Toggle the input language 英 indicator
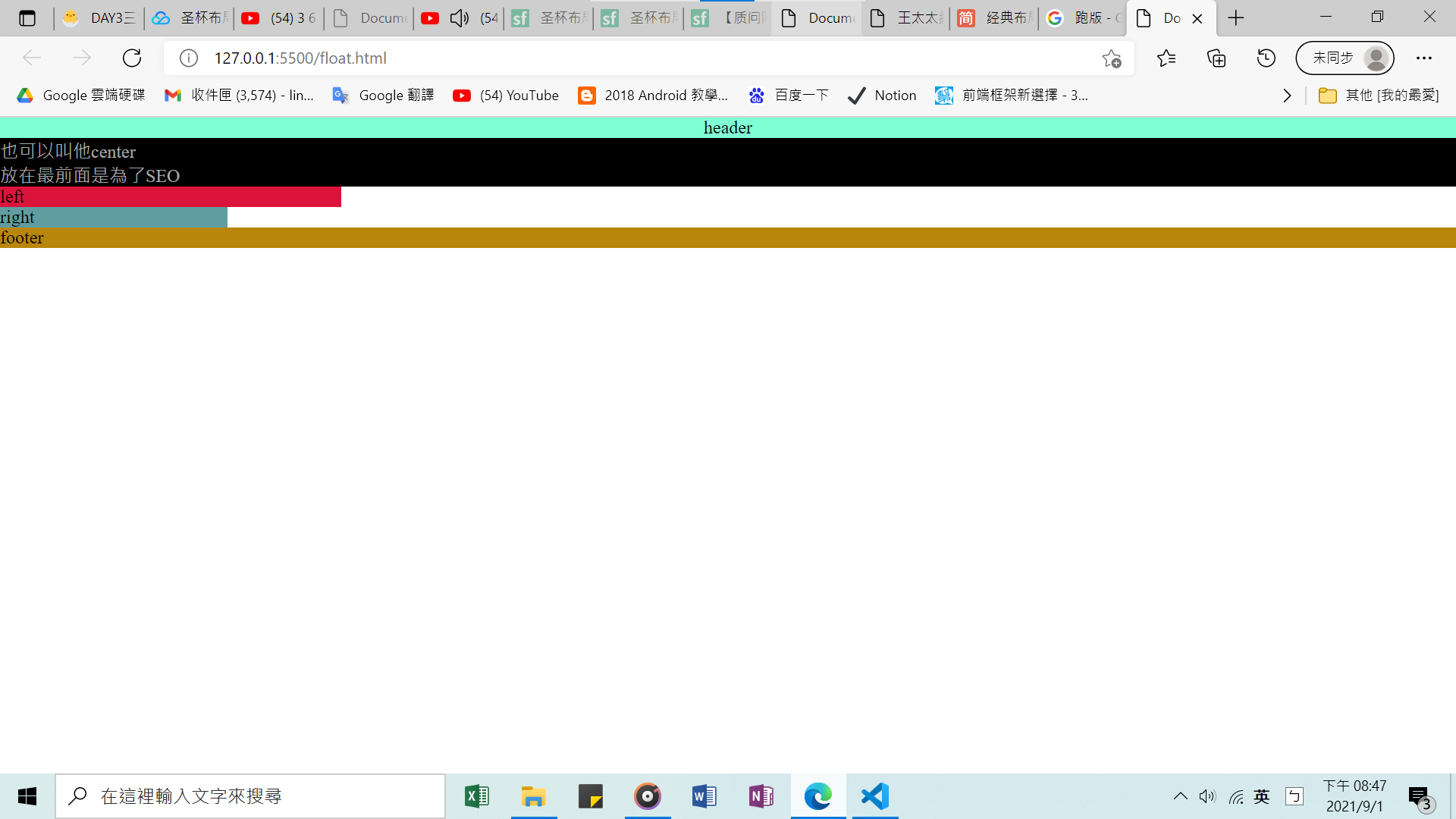The height and width of the screenshot is (819, 1456). point(1262,796)
